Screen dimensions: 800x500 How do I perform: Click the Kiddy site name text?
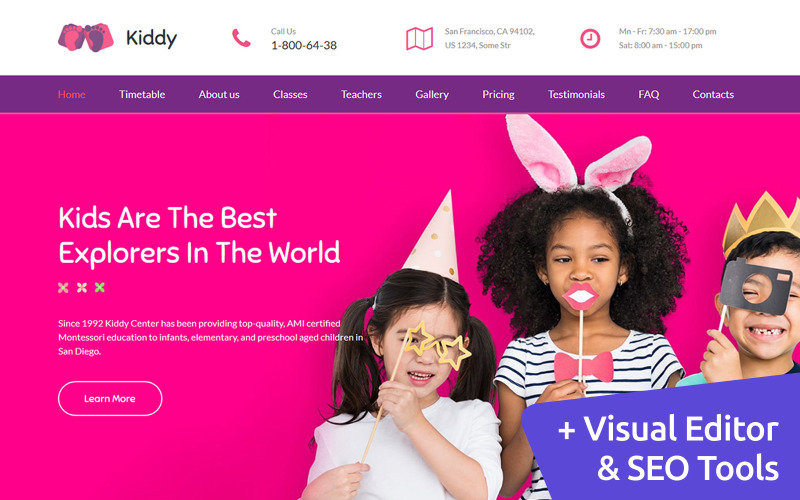152,38
